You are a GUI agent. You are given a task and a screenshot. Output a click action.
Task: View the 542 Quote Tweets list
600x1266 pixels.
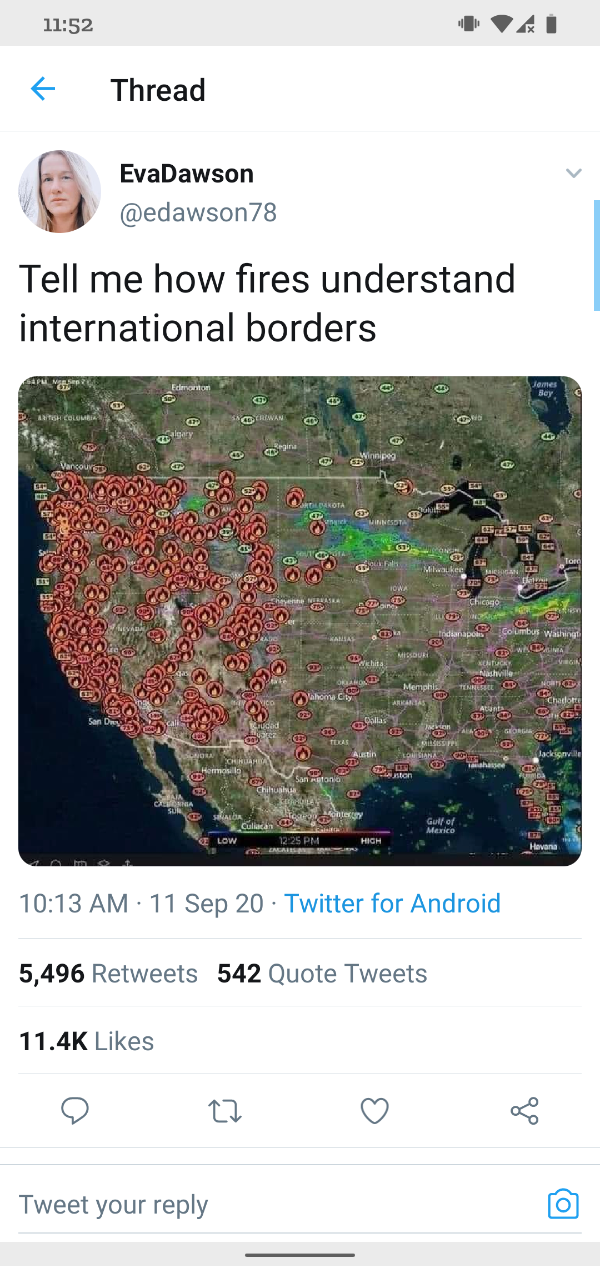tap(322, 973)
